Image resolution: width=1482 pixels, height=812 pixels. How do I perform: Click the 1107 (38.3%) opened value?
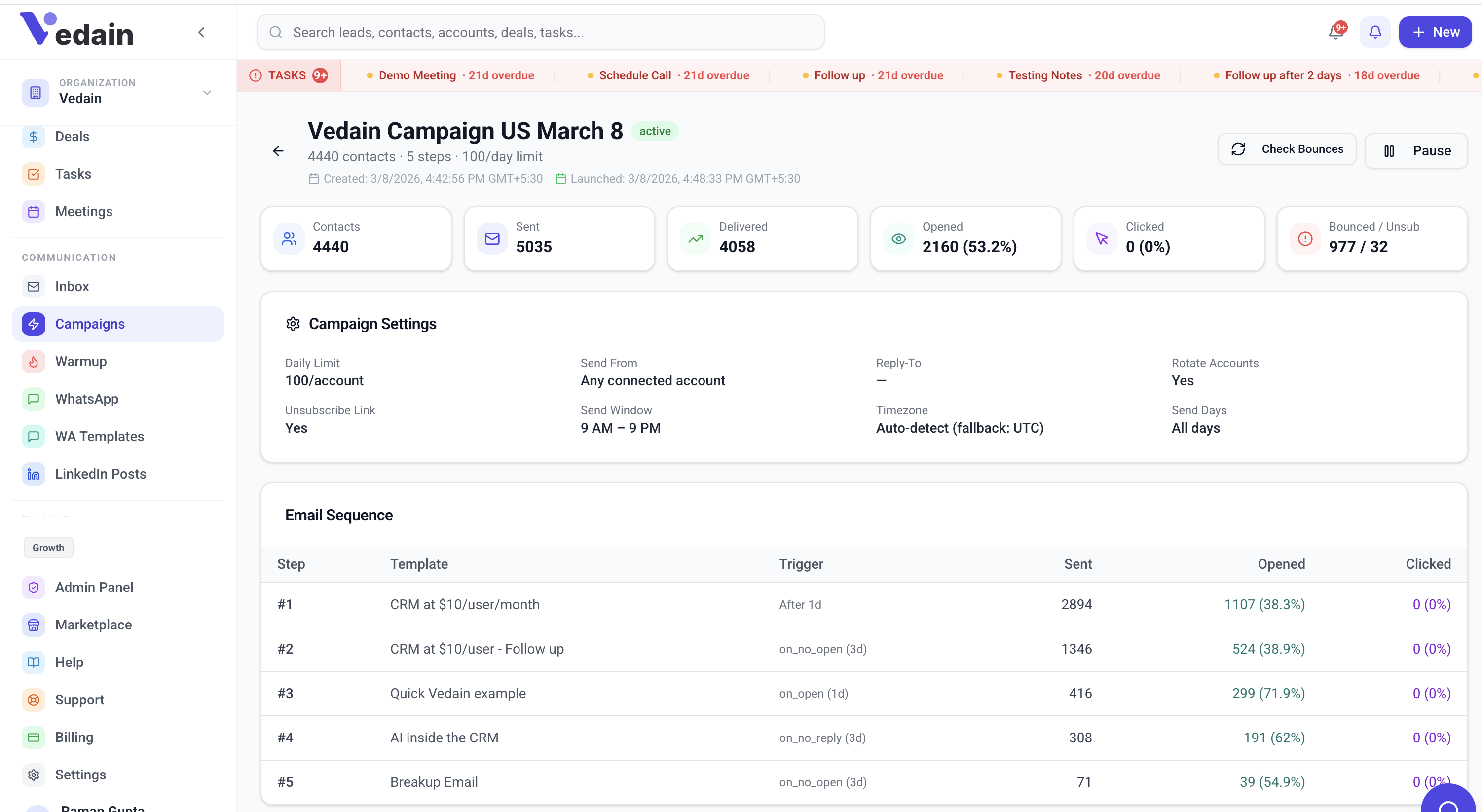coord(1264,604)
